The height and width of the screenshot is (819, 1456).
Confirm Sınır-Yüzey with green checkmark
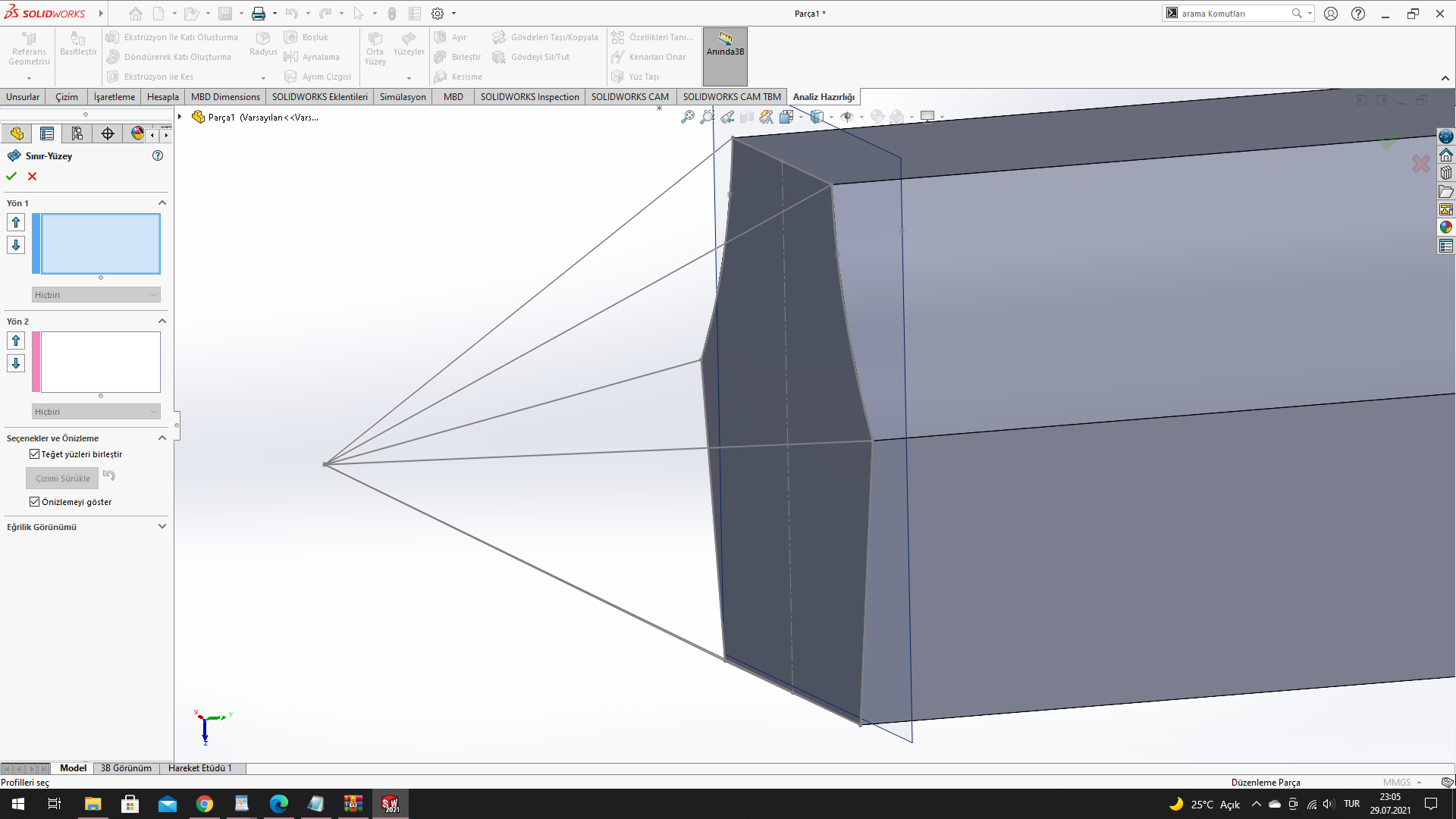tap(11, 176)
